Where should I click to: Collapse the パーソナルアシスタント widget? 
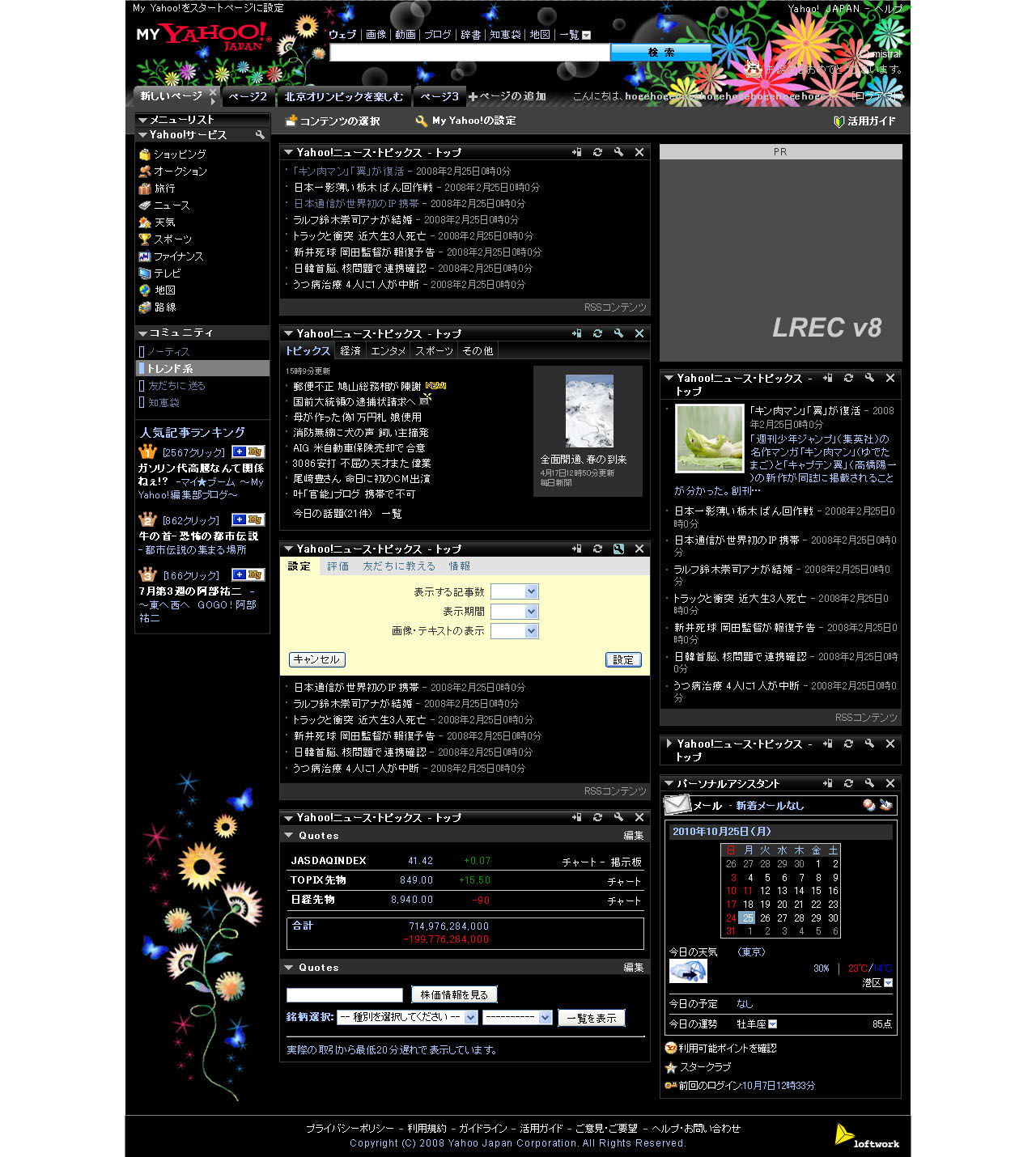[669, 783]
